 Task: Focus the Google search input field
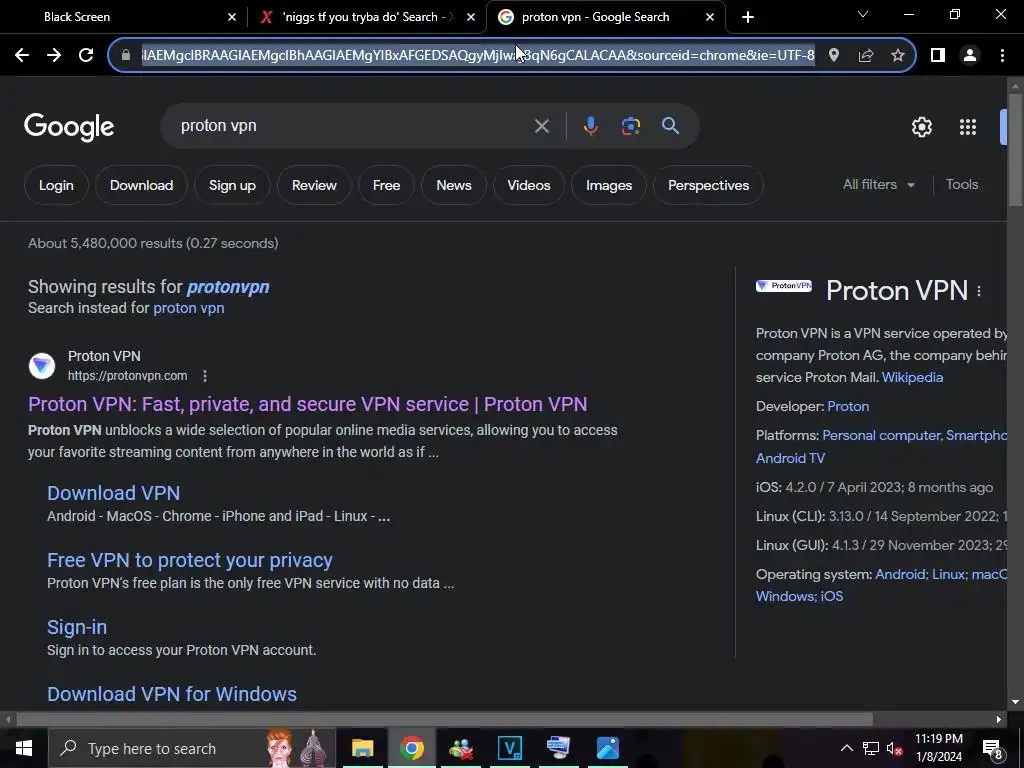pyautogui.click(x=353, y=126)
